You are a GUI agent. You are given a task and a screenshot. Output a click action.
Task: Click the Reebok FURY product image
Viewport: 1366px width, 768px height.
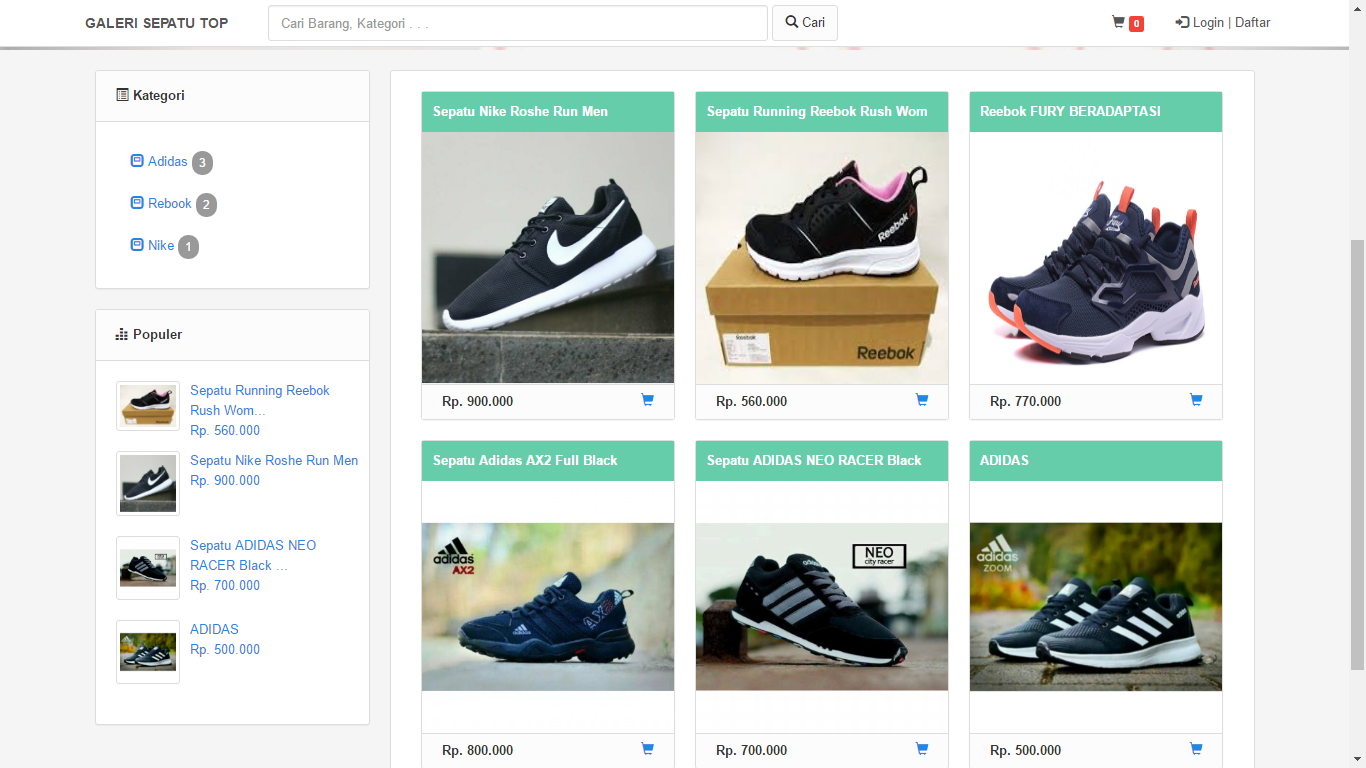tap(1095, 258)
